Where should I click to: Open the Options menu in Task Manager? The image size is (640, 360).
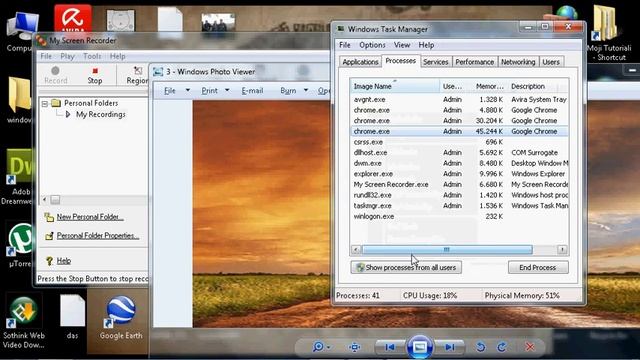(x=372, y=45)
